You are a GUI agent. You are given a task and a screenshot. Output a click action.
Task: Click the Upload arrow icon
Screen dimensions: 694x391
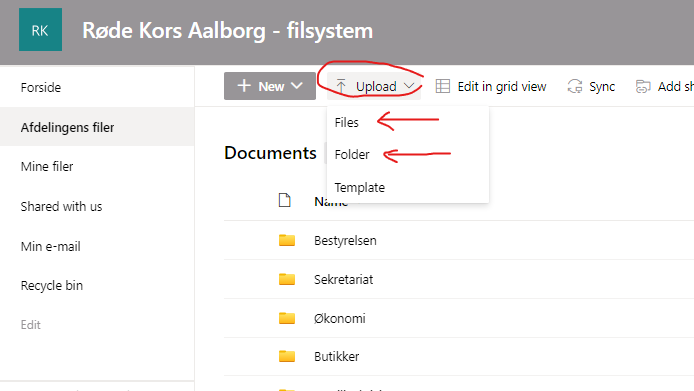341,86
